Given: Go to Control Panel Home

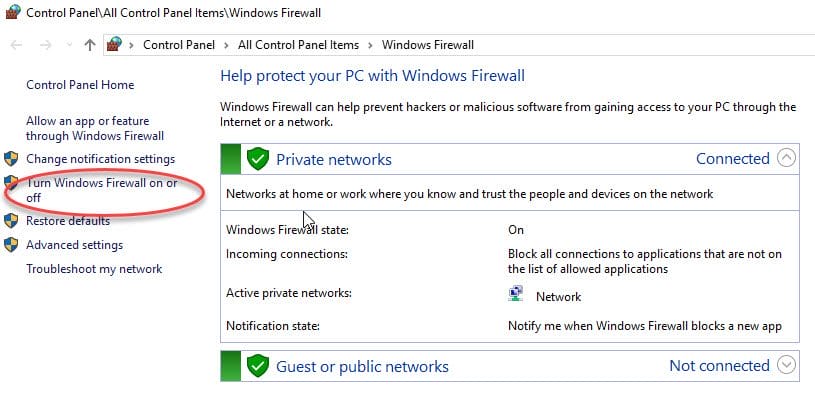Looking at the screenshot, I should pyautogui.click(x=80, y=85).
